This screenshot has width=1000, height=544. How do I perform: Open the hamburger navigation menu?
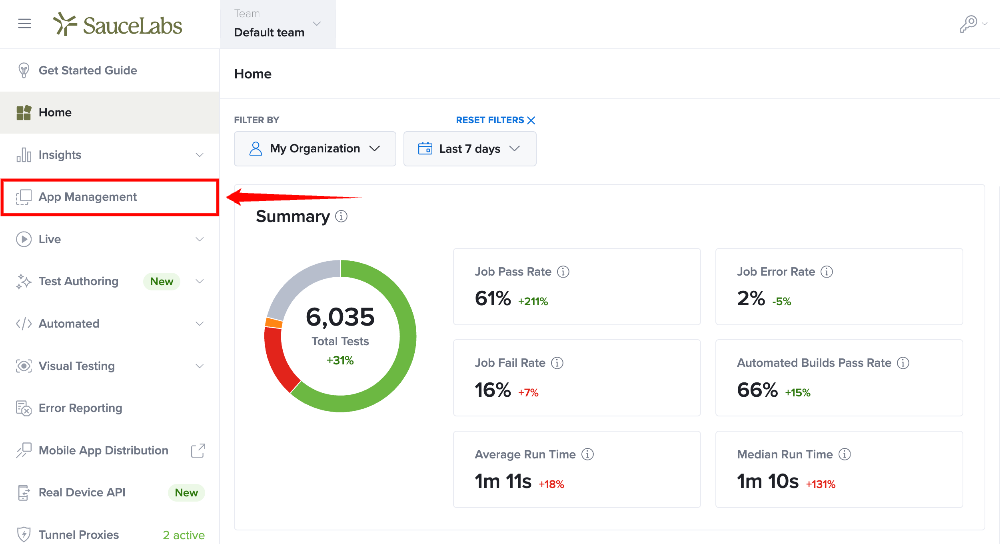[24, 24]
